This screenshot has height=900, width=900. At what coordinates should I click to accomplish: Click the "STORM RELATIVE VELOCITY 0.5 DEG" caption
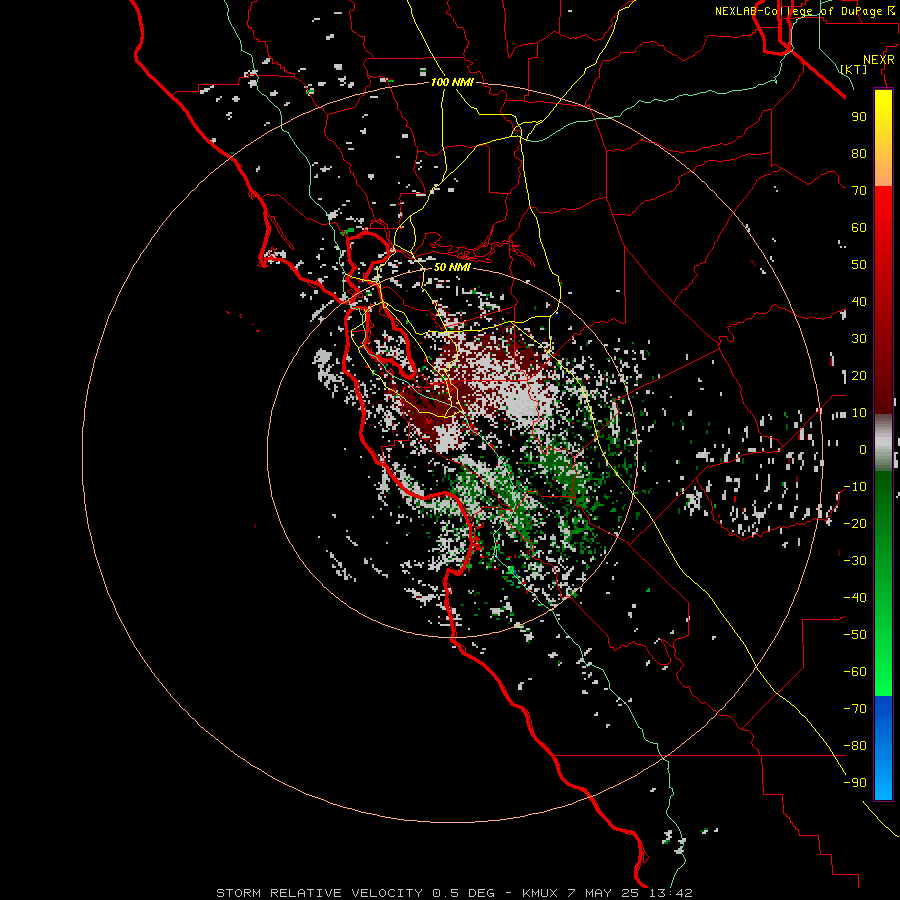[x=355, y=893]
